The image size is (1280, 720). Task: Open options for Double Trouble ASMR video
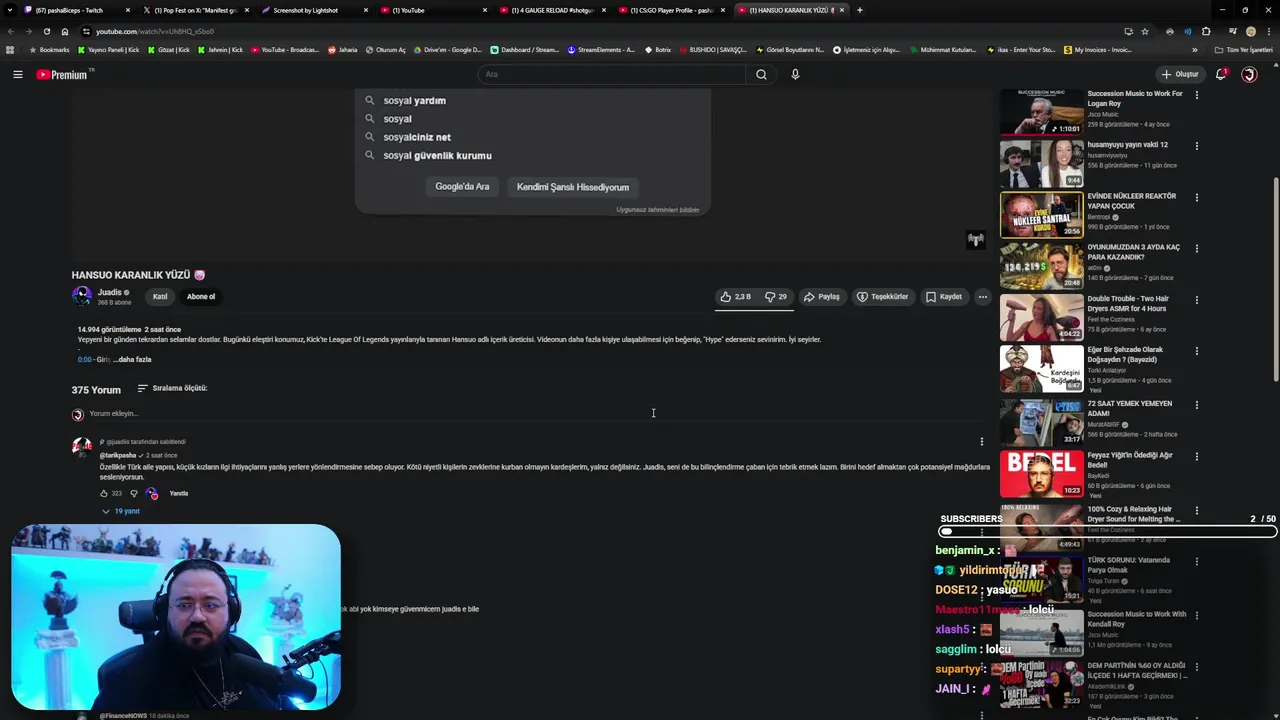1196,300
